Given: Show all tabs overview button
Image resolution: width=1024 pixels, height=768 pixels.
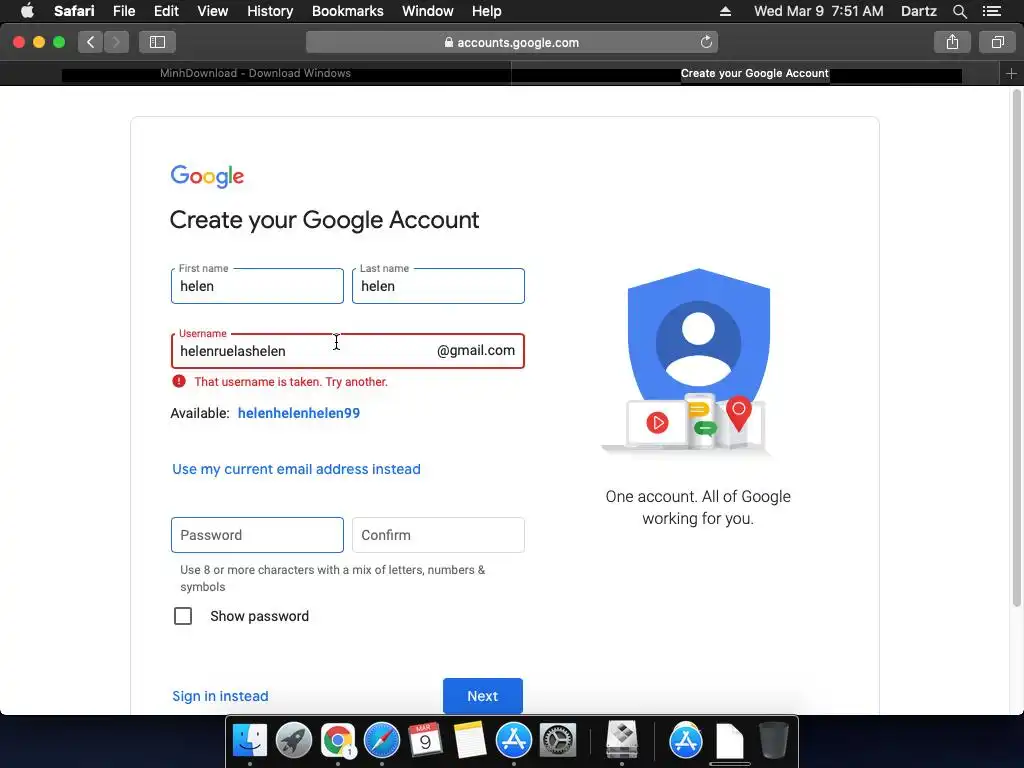Looking at the screenshot, I should click(997, 42).
